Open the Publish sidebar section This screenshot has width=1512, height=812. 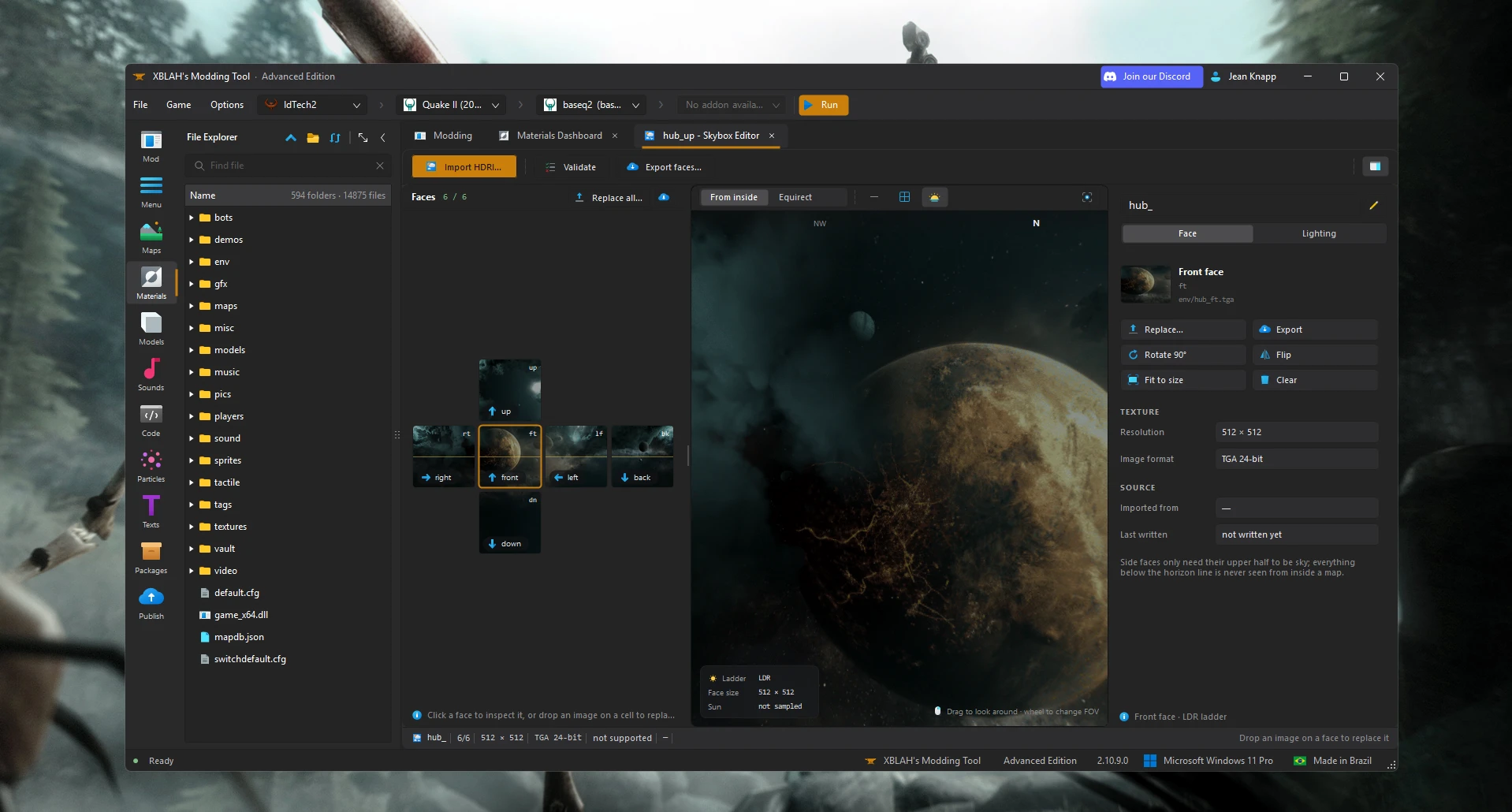tap(151, 604)
